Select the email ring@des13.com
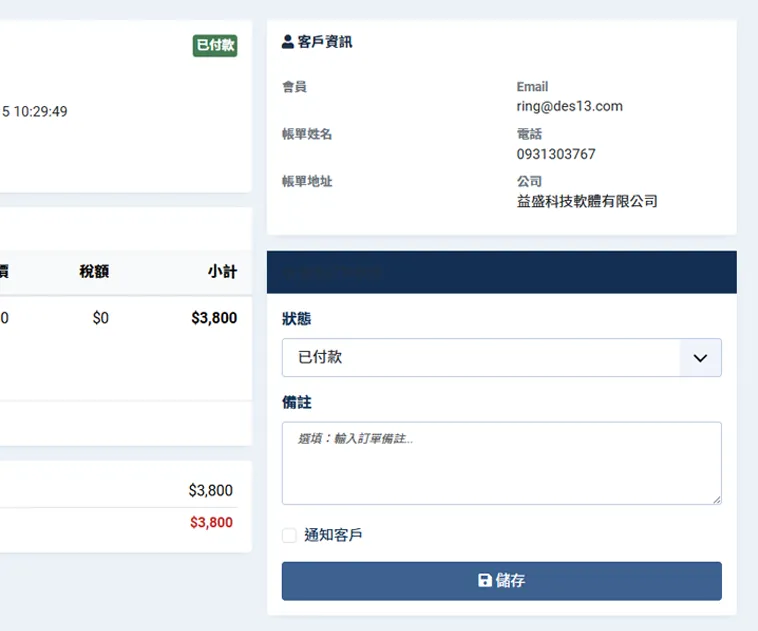The height and width of the screenshot is (631, 758). (x=569, y=106)
